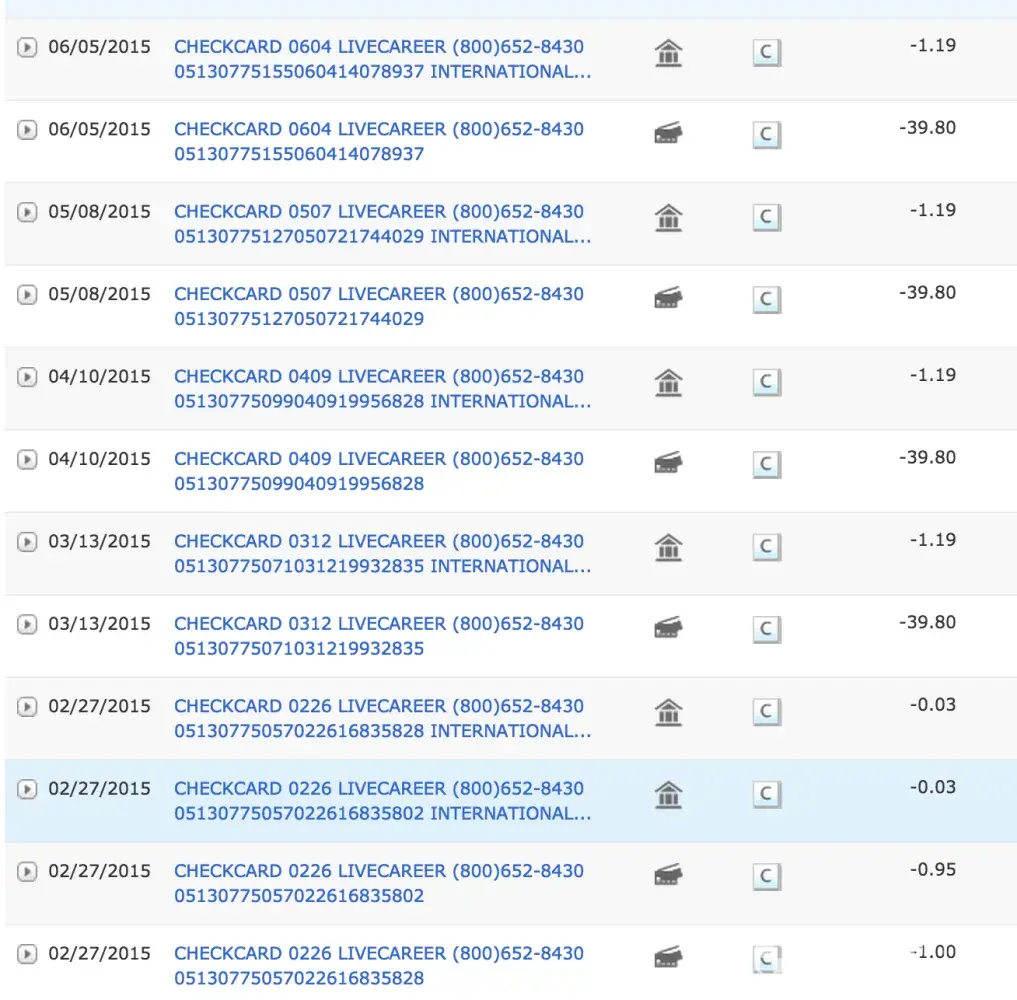Select the -39.80 amount dated 03/13/2015
Screen dimensions: 1017x1000
[x=927, y=622]
